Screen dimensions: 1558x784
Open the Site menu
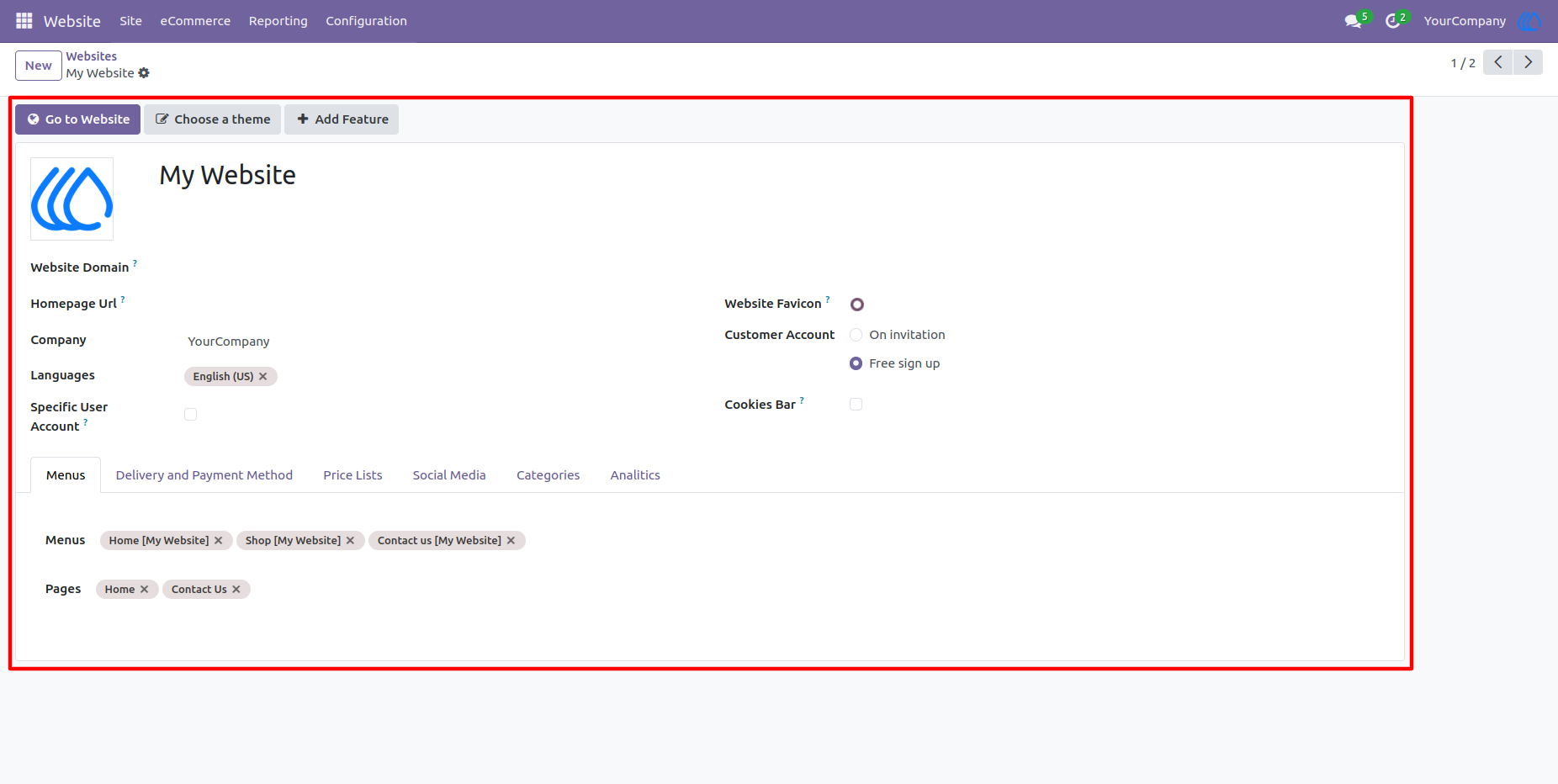click(130, 21)
